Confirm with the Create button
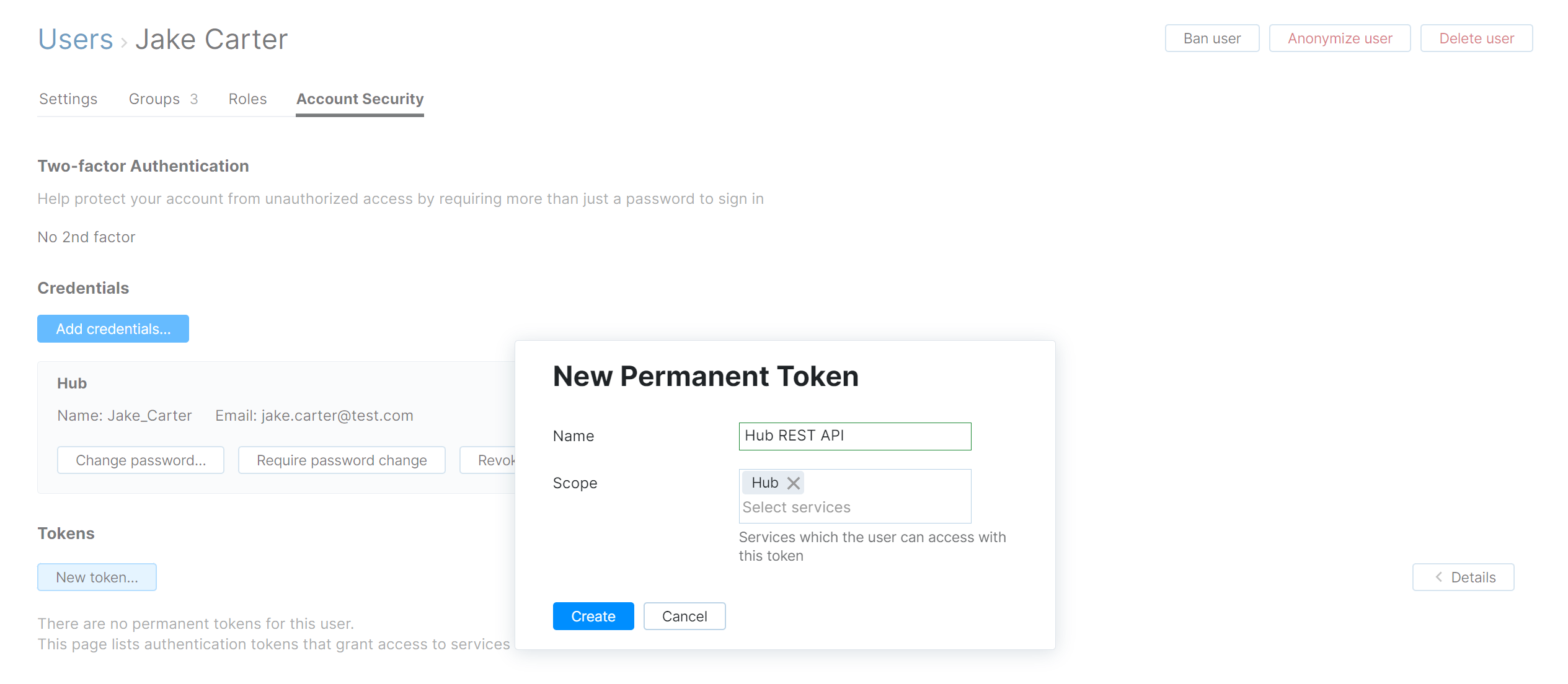This screenshot has height=684, width=1568. click(593, 616)
